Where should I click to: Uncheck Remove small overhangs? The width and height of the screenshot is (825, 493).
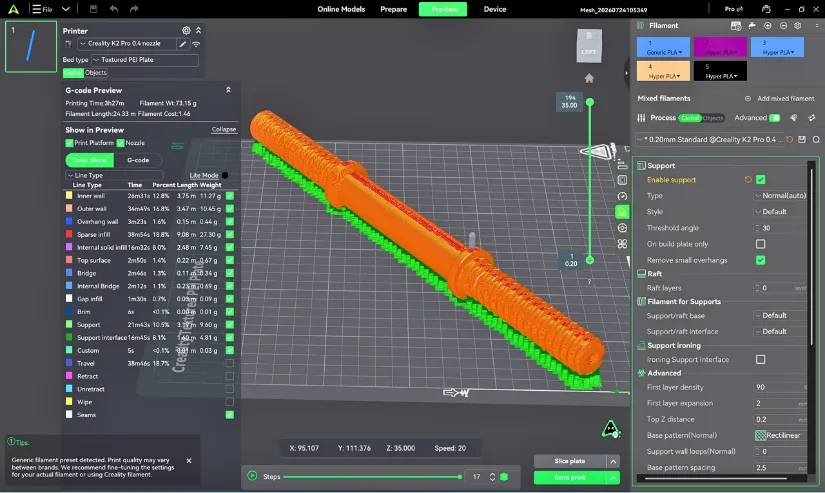tap(760, 260)
